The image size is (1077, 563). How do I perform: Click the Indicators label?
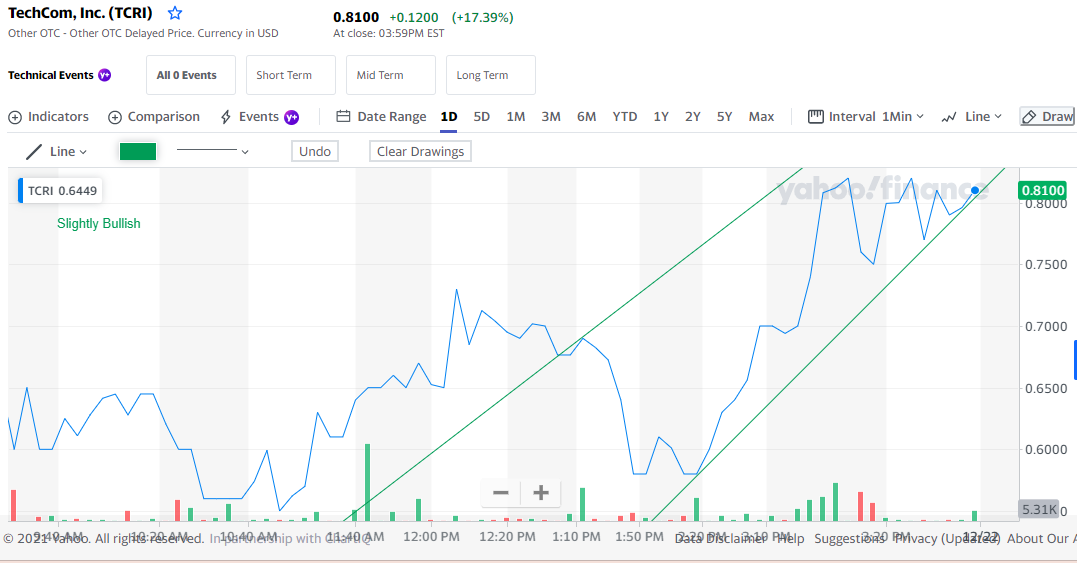58,117
